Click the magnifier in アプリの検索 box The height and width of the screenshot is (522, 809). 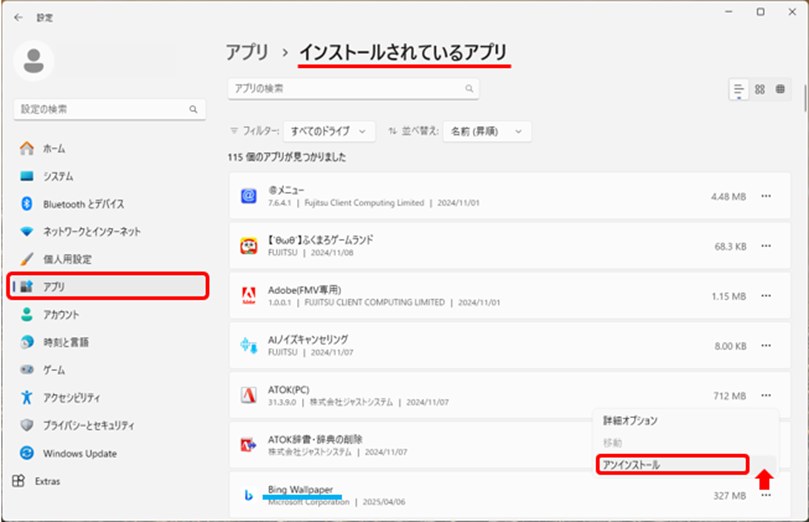point(469,89)
